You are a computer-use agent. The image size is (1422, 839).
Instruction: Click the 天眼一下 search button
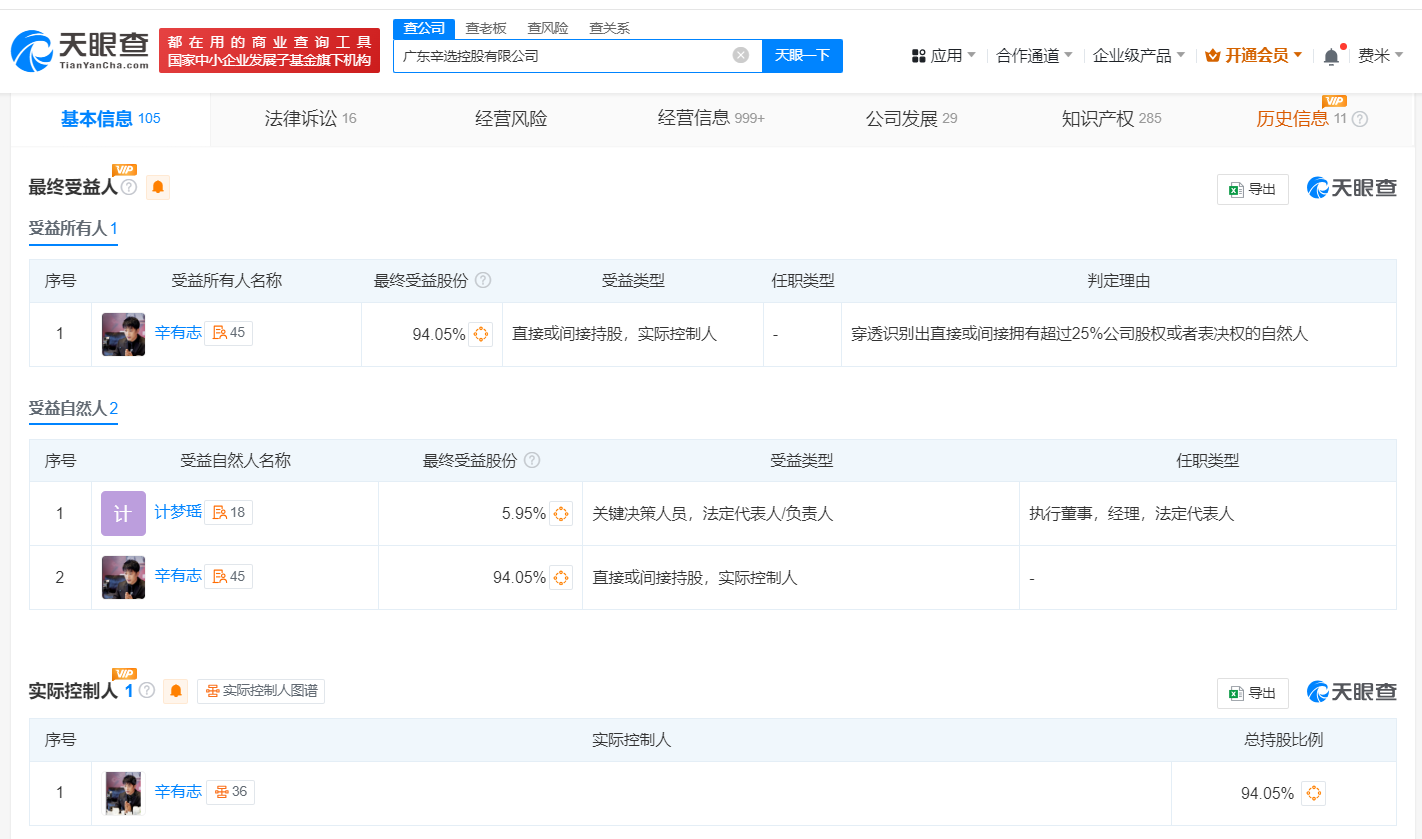click(x=802, y=55)
